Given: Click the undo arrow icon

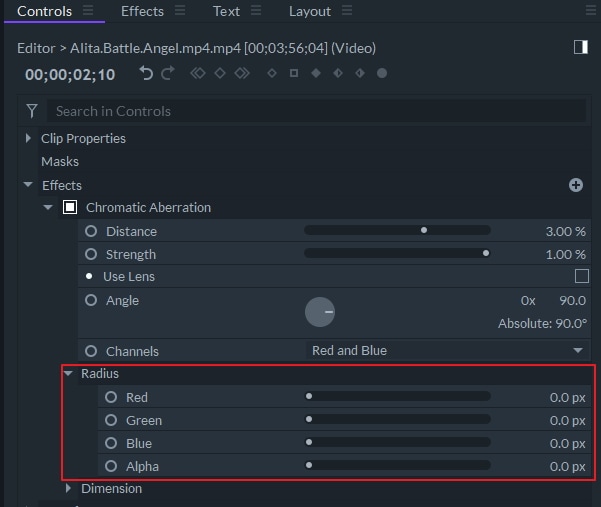Looking at the screenshot, I should pos(147,73).
